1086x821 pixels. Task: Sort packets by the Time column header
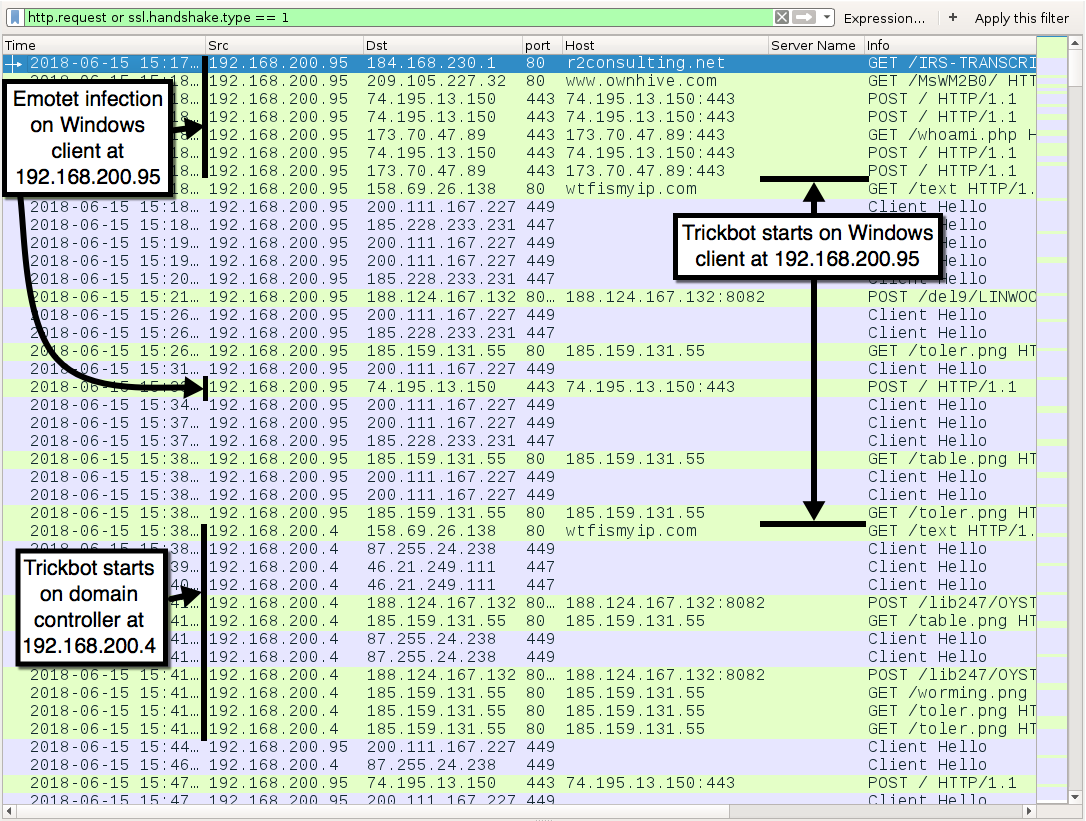point(100,45)
